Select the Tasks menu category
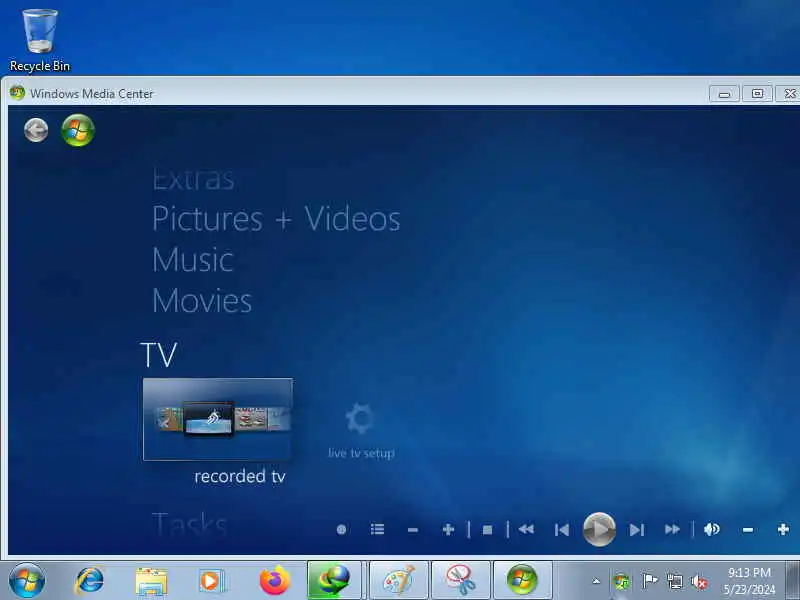 [x=189, y=524]
